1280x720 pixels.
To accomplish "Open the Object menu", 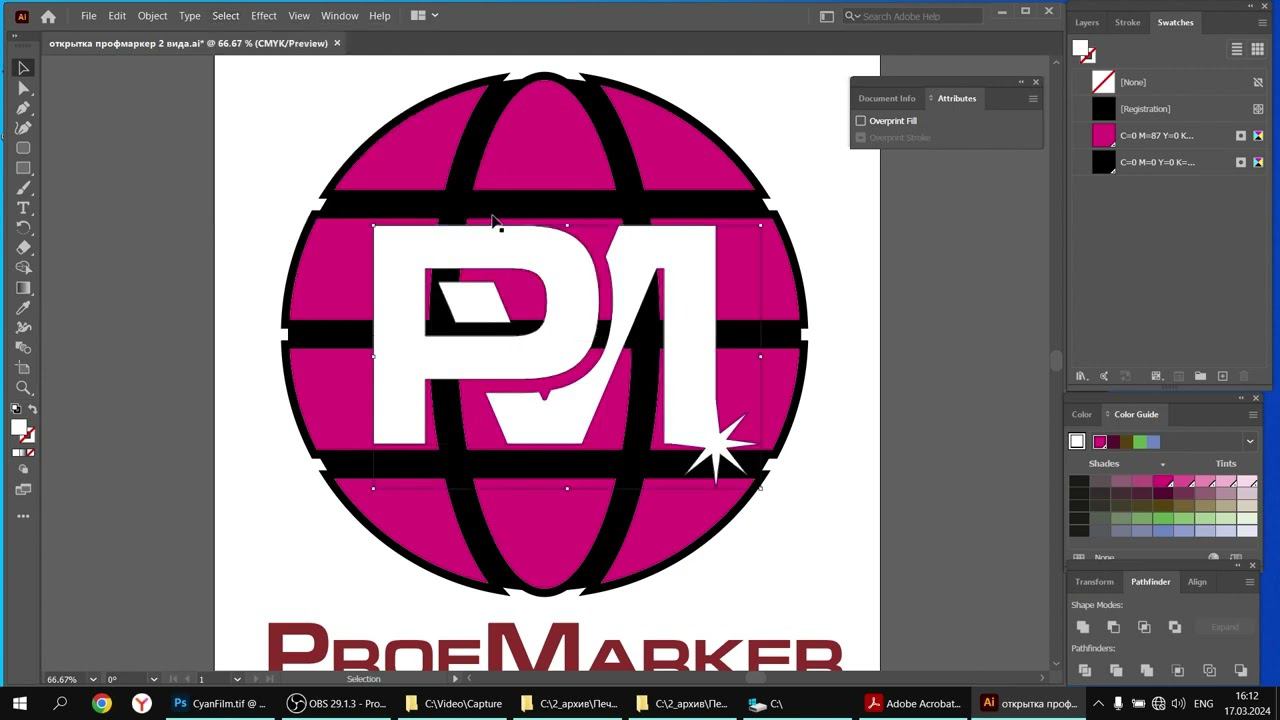I will [152, 16].
